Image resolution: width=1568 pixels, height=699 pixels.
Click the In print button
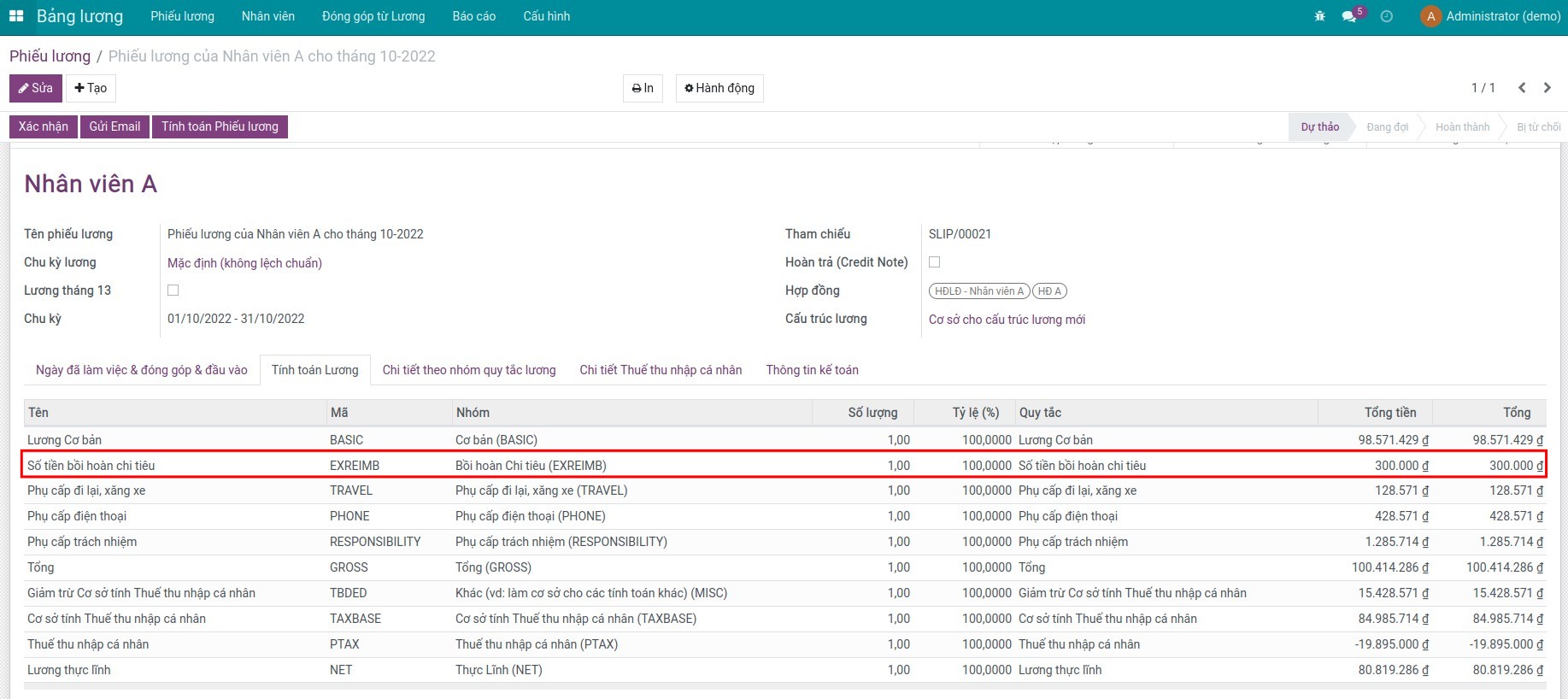pyautogui.click(x=643, y=88)
